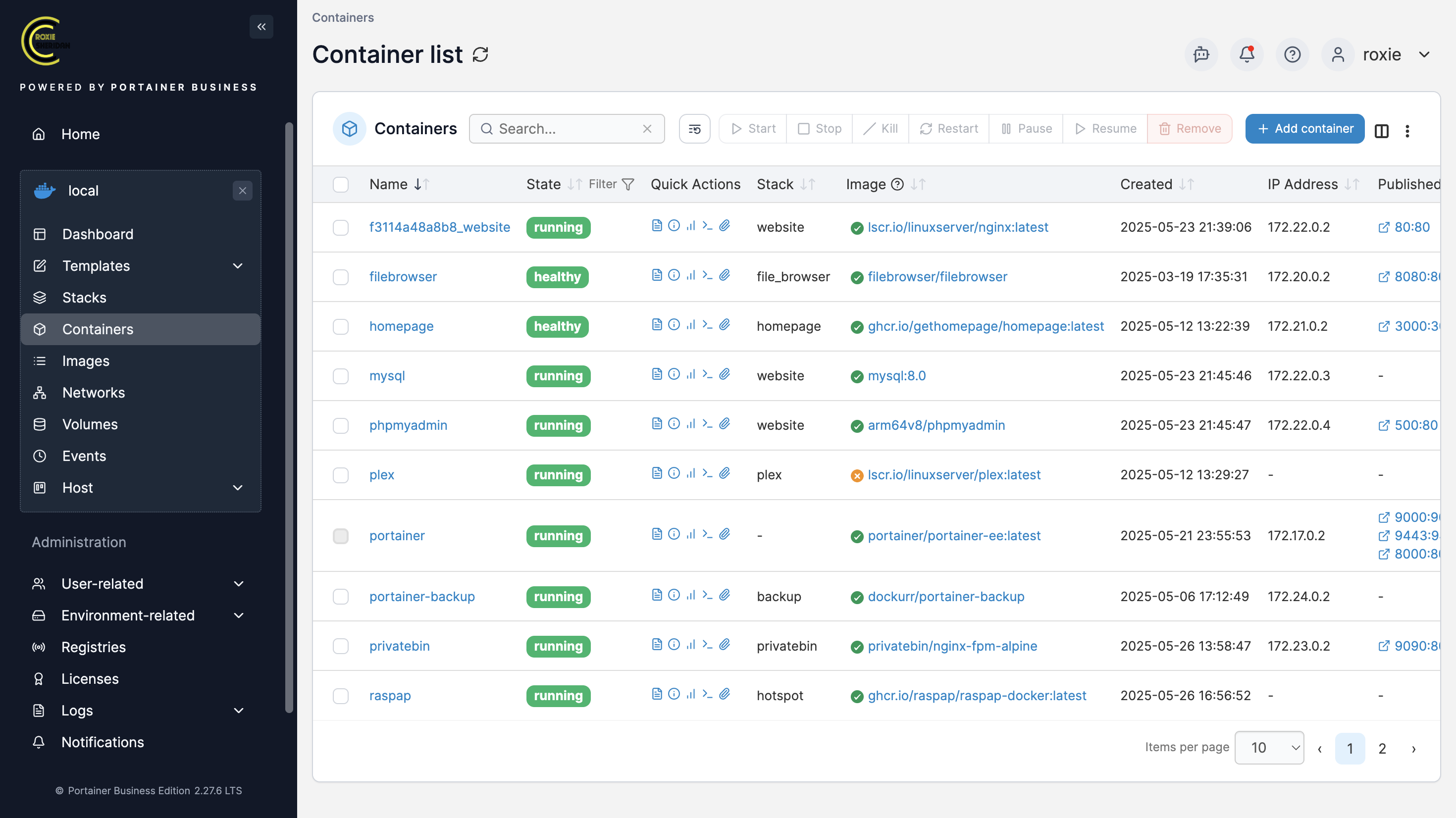The height and width of the screenshot is (818, 1456).
Task: Open the chatbot assistant icon in header
Action: 1201,54
